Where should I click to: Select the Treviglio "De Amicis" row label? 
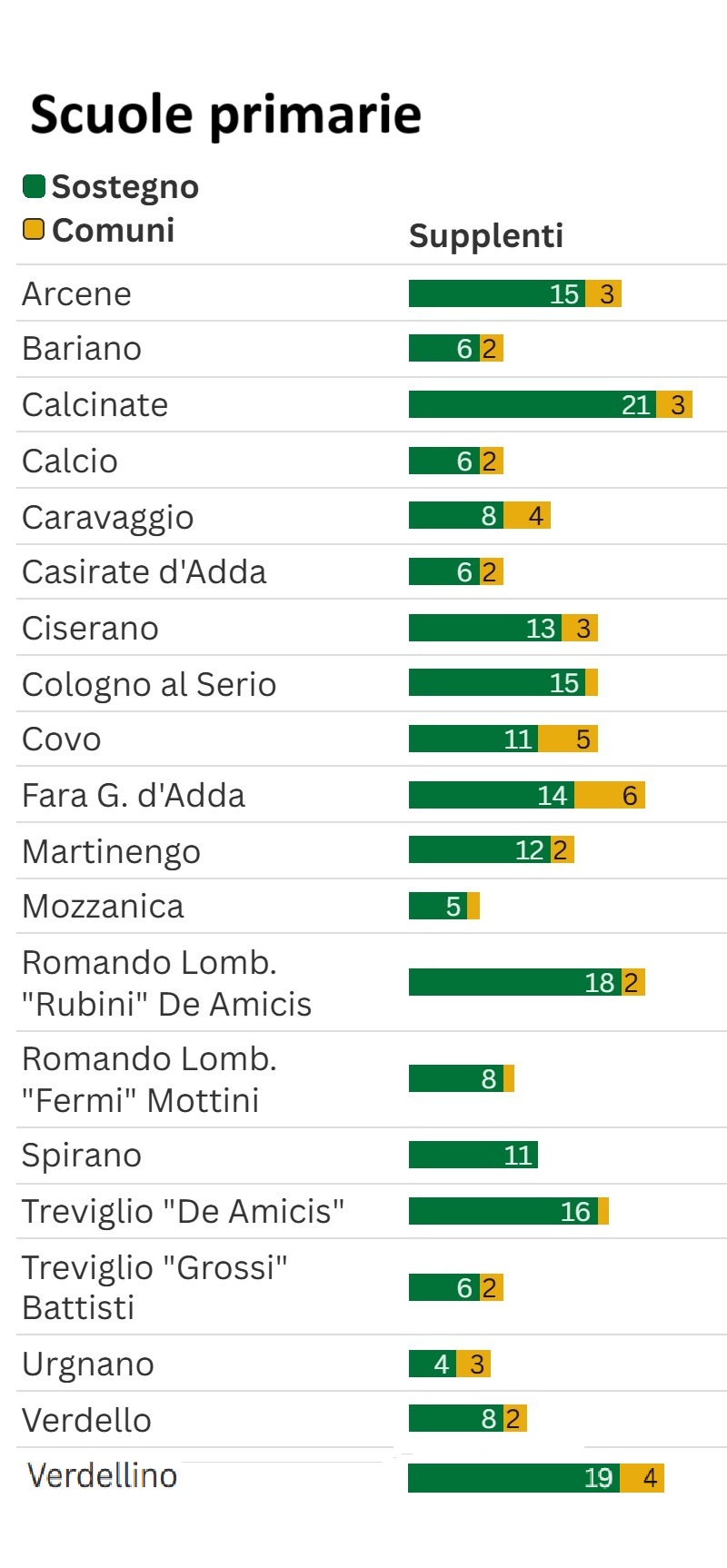pyautogui.click(x=183, y=1211)
